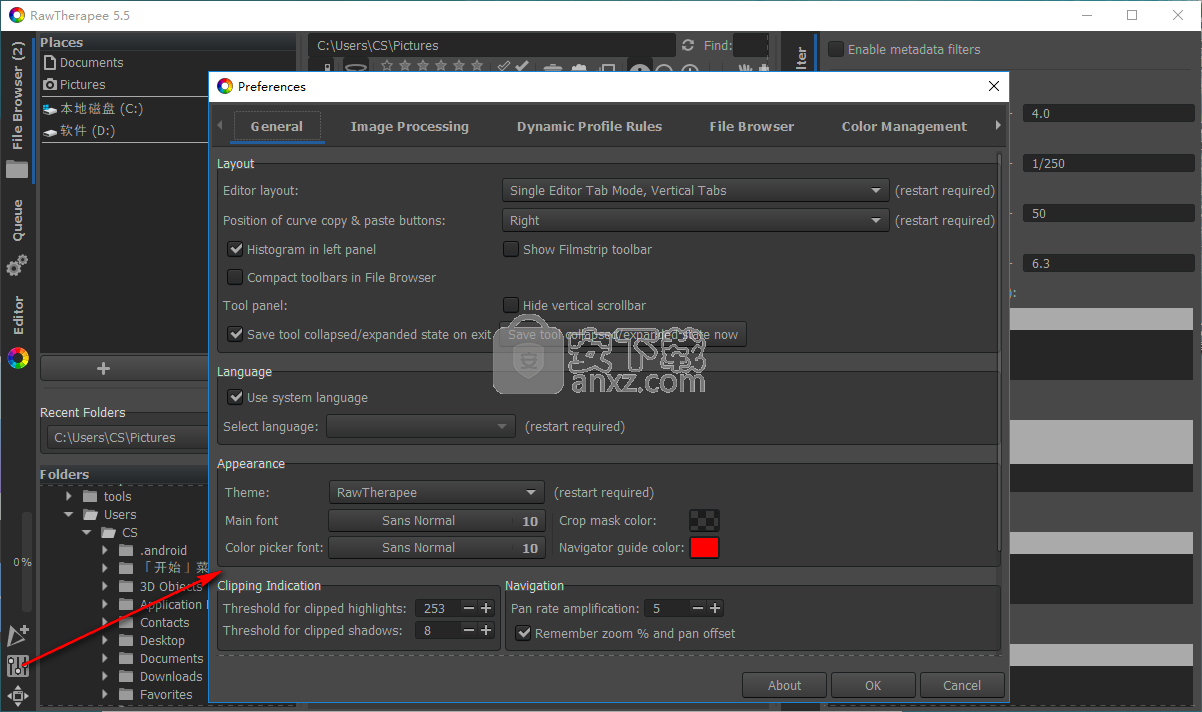This screenshot has height=712, width=1202.
Task: Click the Cancel button in Preferences
Action: [962, 685]
